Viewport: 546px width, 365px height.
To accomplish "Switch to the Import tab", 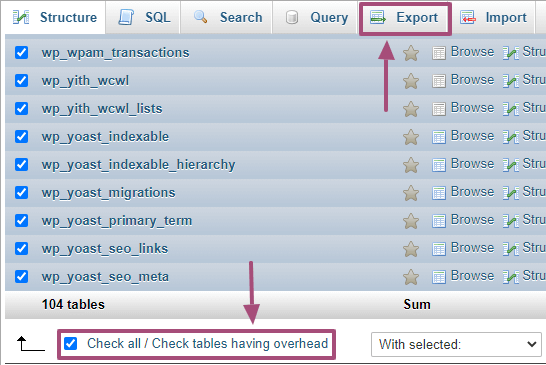I will coord(493,17).
